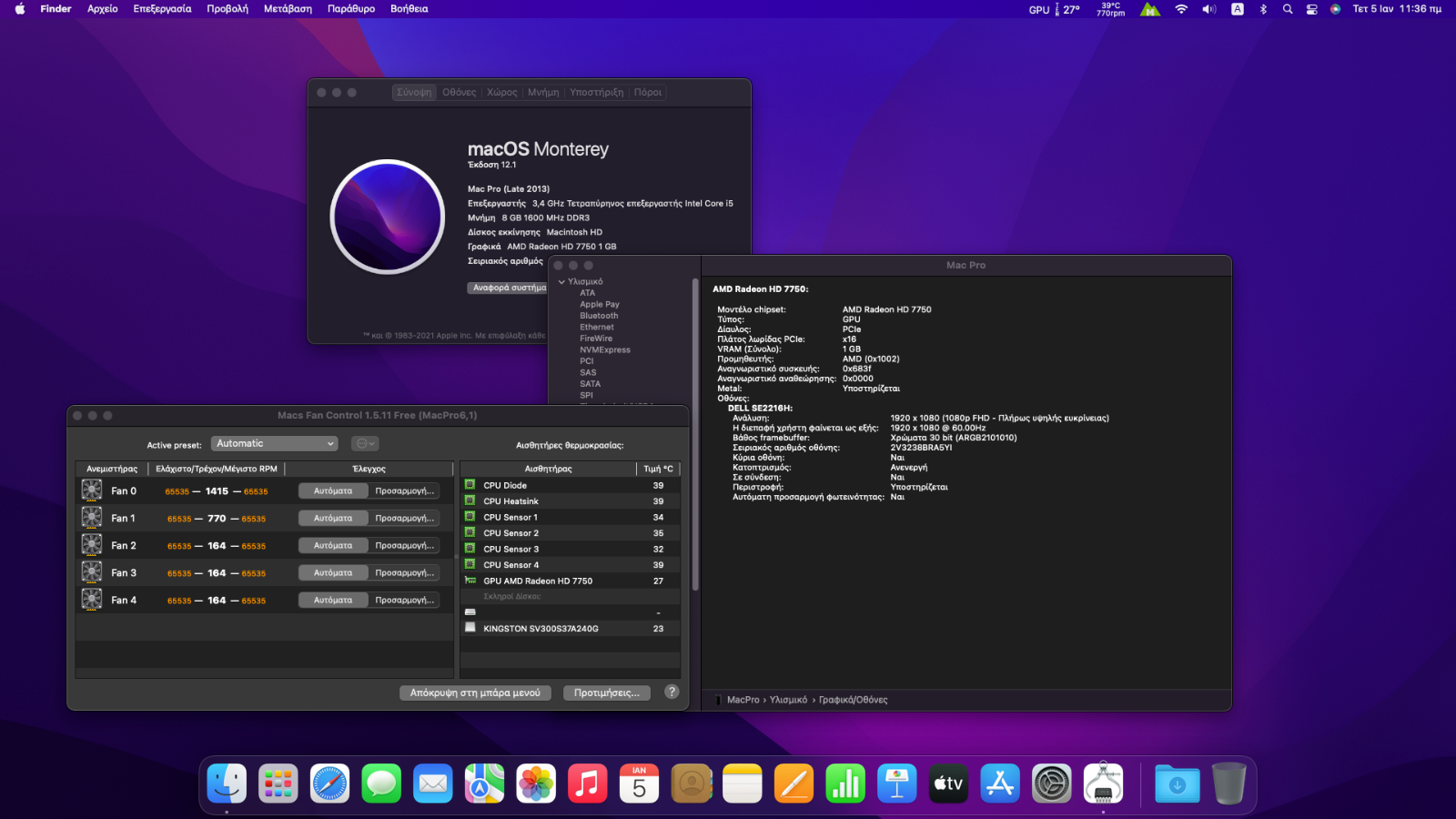Open the Αρχείο menu
The width and height of the screenshot is (1456, 819).
(103, 9)
